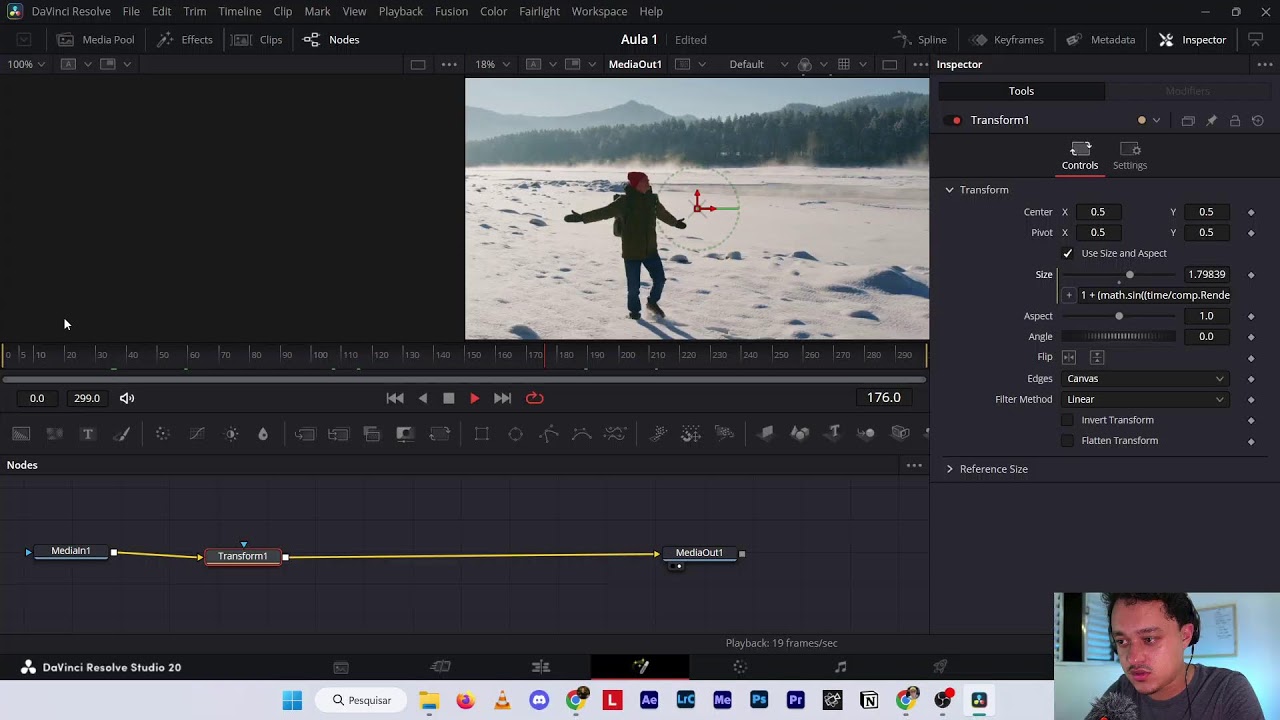Enable Invert Transform checkbox

click(1068, 420)
